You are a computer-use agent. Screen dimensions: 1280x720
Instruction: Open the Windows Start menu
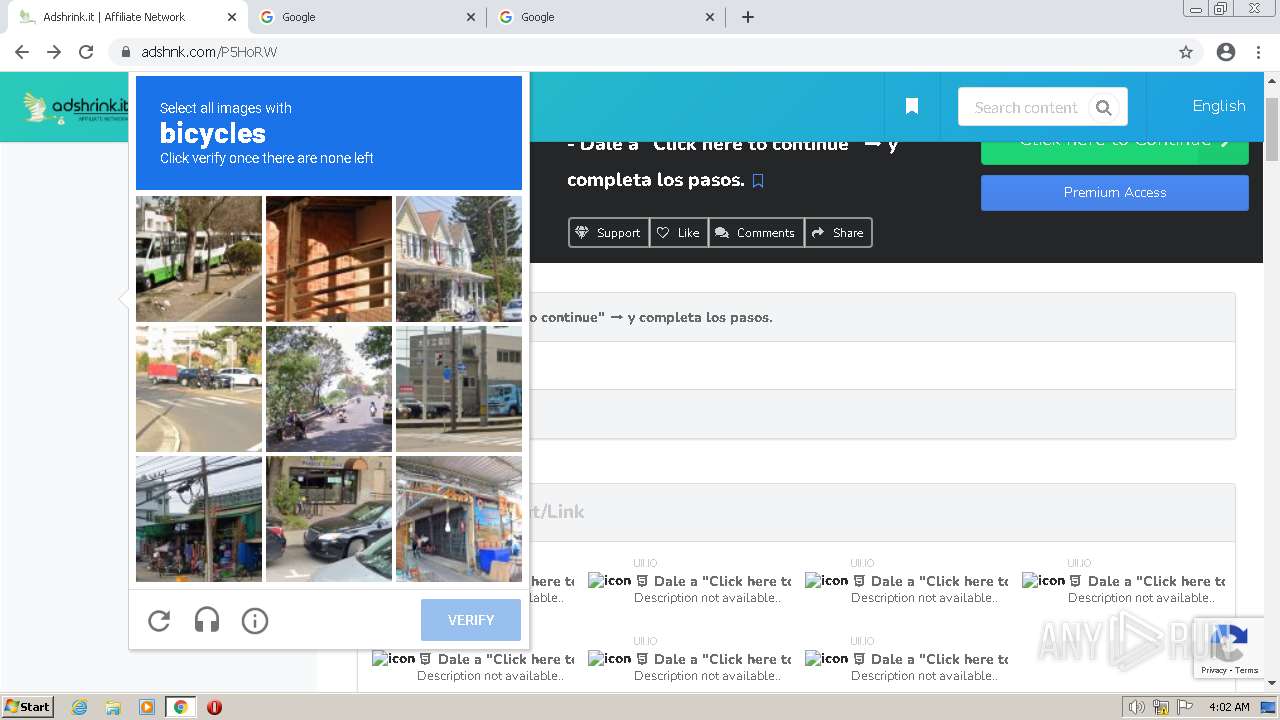pos(27,707)
